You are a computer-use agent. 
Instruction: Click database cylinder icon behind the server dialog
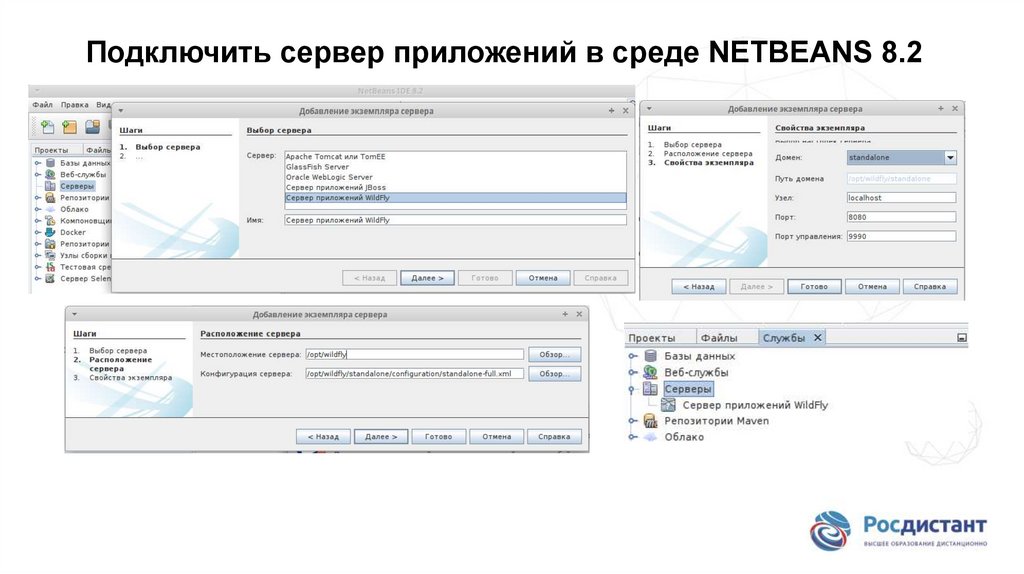click(x=50, y=163)
